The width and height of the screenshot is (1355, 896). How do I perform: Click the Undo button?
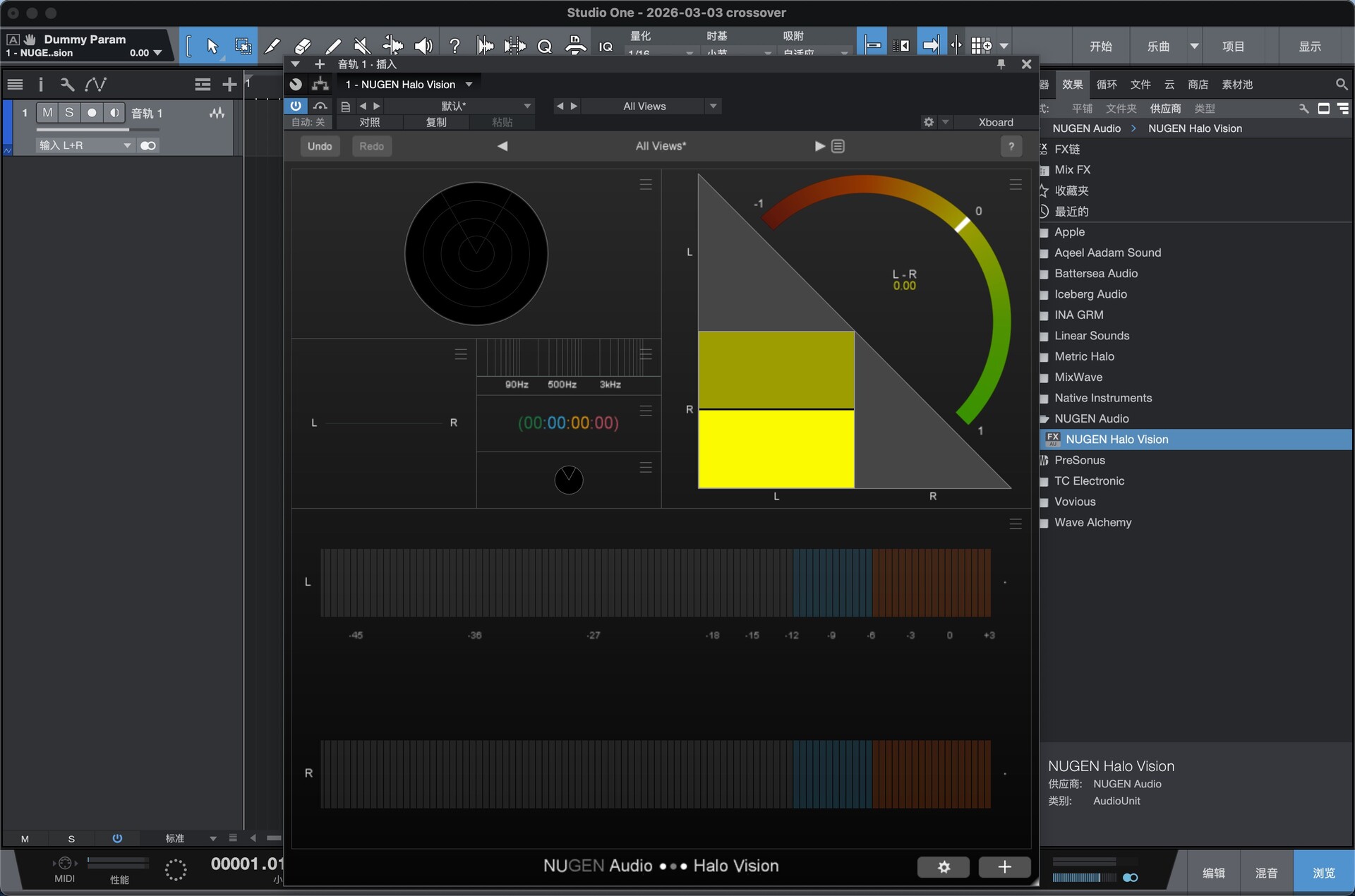point(320,146)
